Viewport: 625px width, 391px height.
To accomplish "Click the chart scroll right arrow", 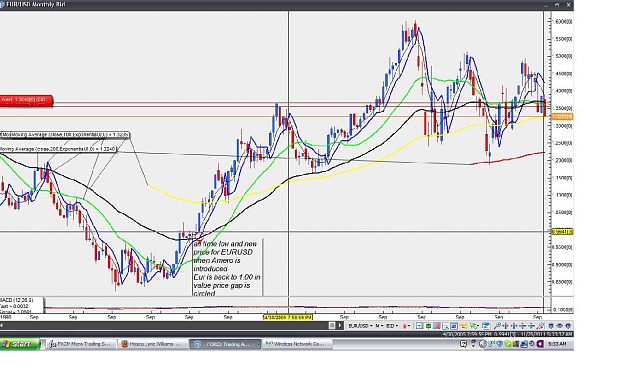I will pos(340,325).
